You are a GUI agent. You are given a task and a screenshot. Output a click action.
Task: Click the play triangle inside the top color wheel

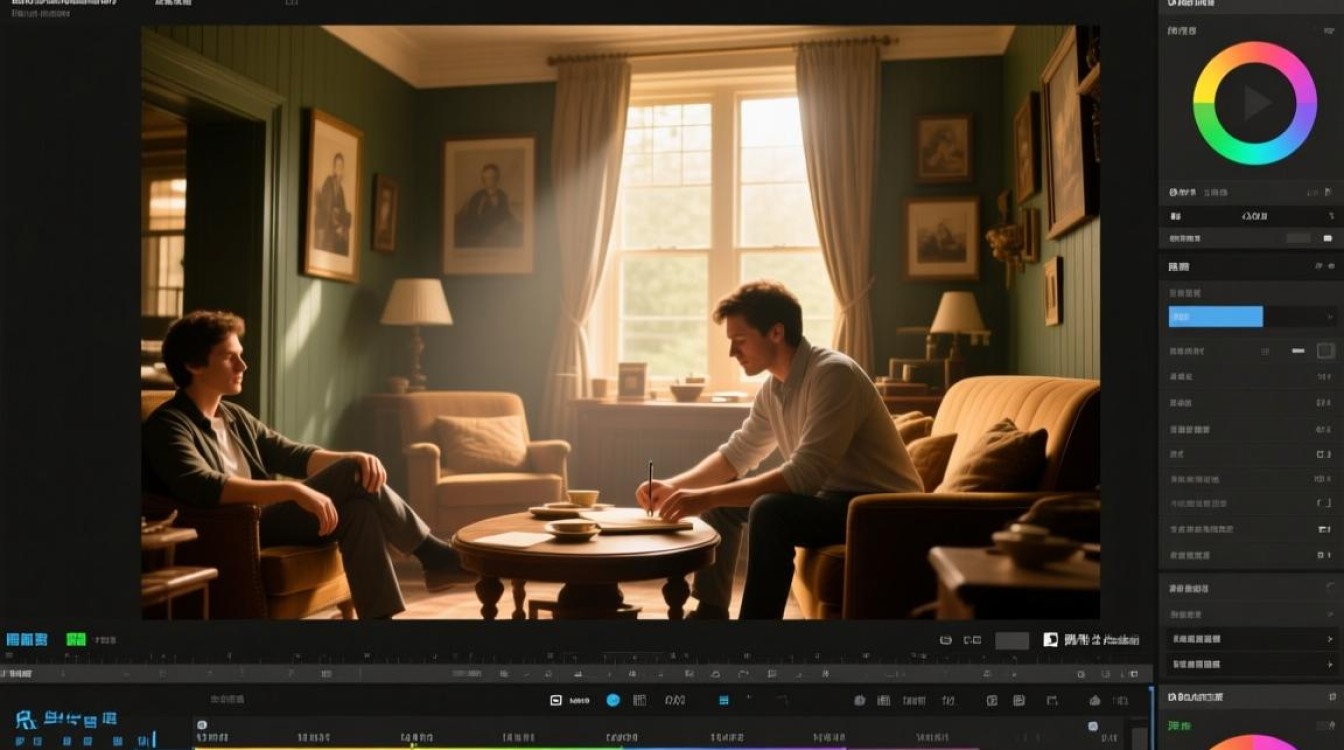point(1256,102)
